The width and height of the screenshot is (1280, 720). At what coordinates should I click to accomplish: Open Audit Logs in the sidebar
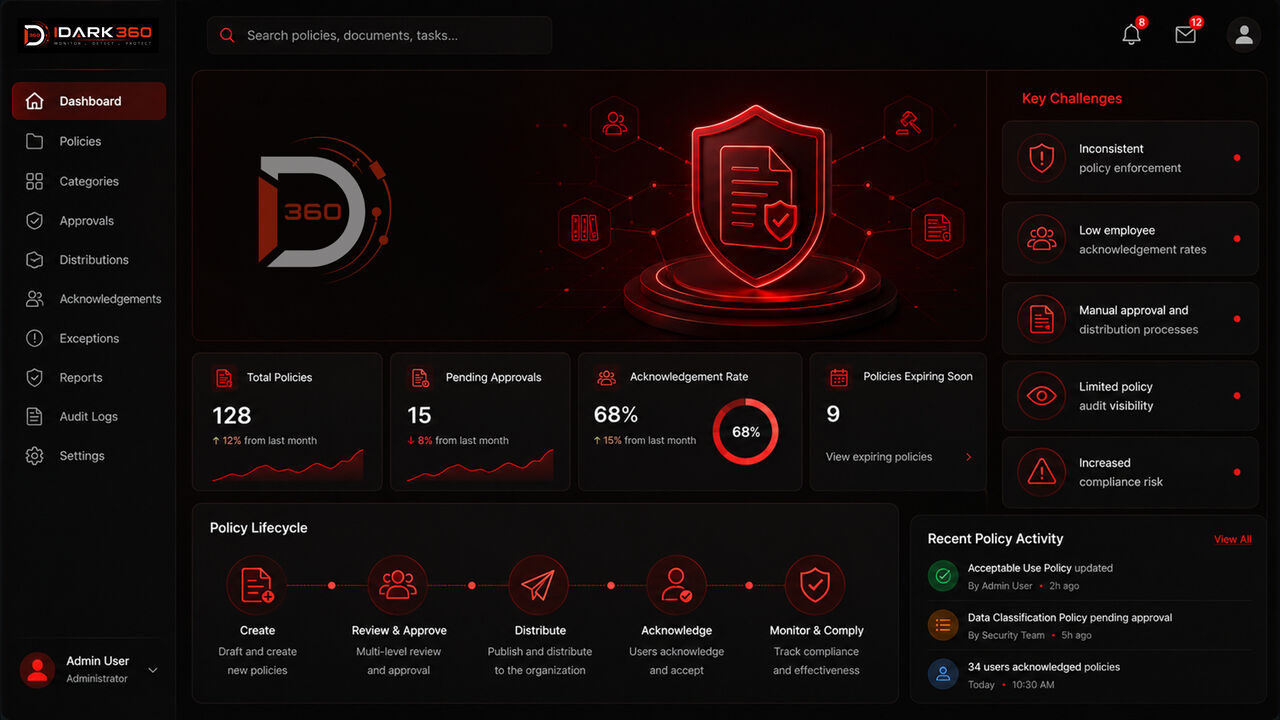click(x=89, y=416)
